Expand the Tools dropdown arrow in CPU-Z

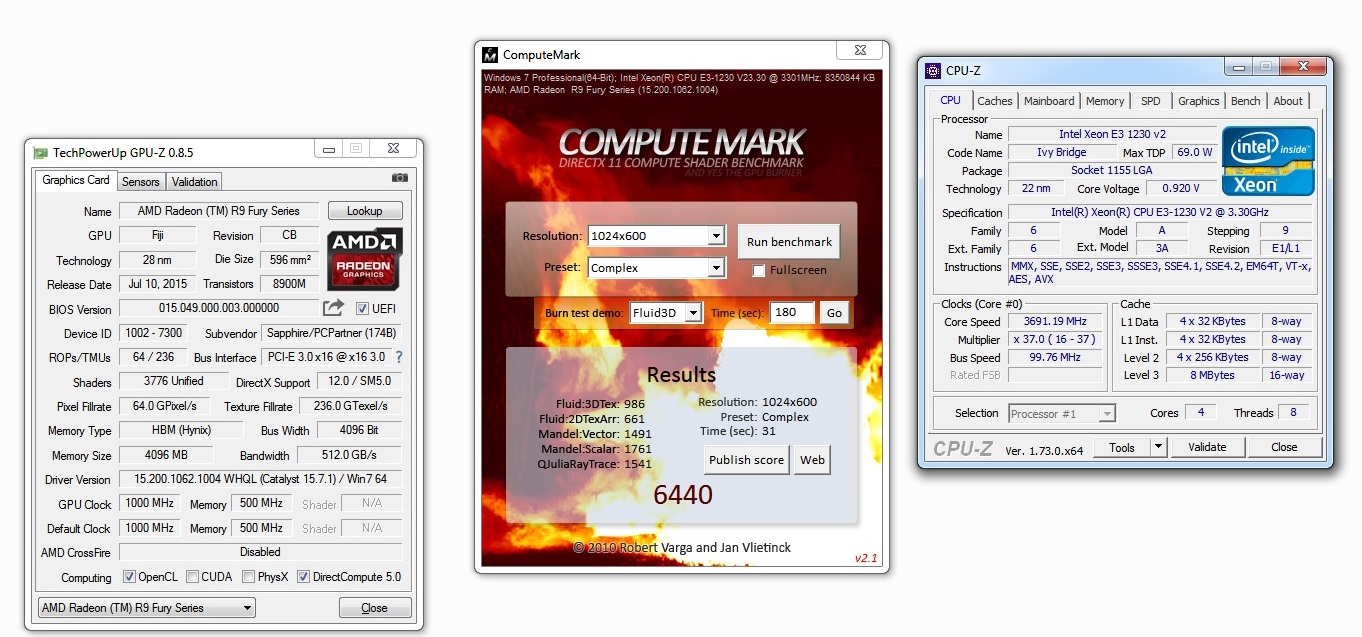tap(1158, 447)
